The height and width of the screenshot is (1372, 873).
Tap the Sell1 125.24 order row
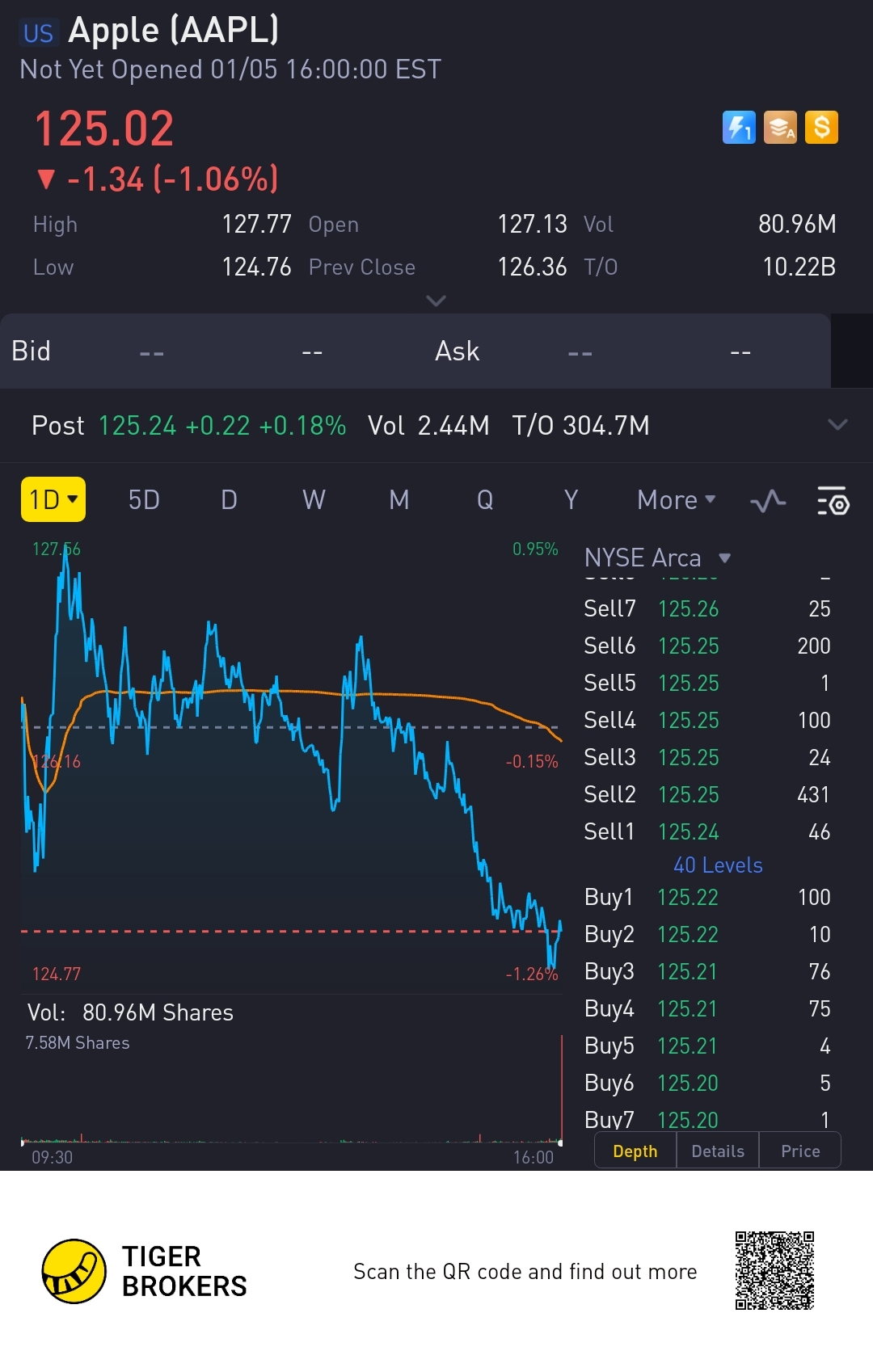pyautogui.click(x=707, y=832)
